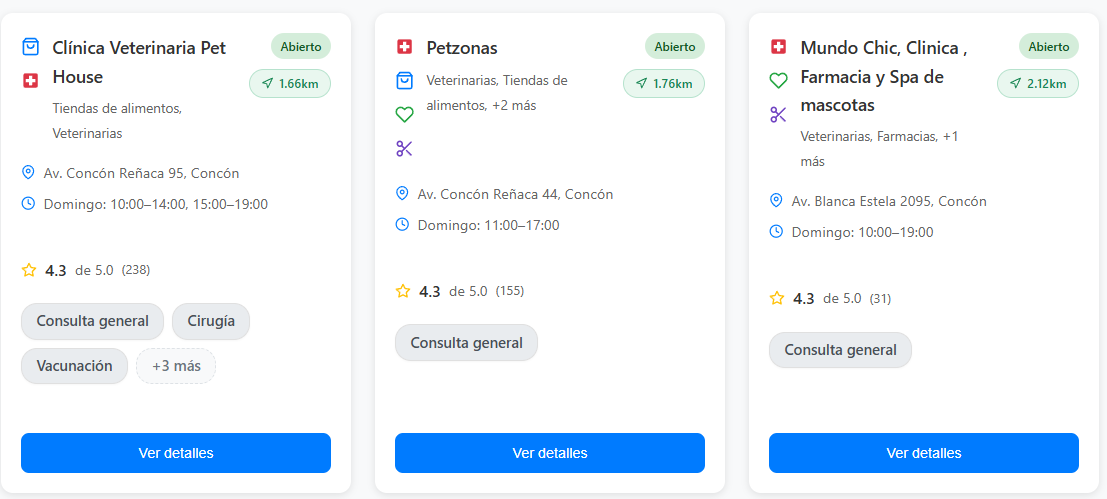Click the Petzonas clinic title
This screenshot has height=499, width=1107.
point(462,48)
